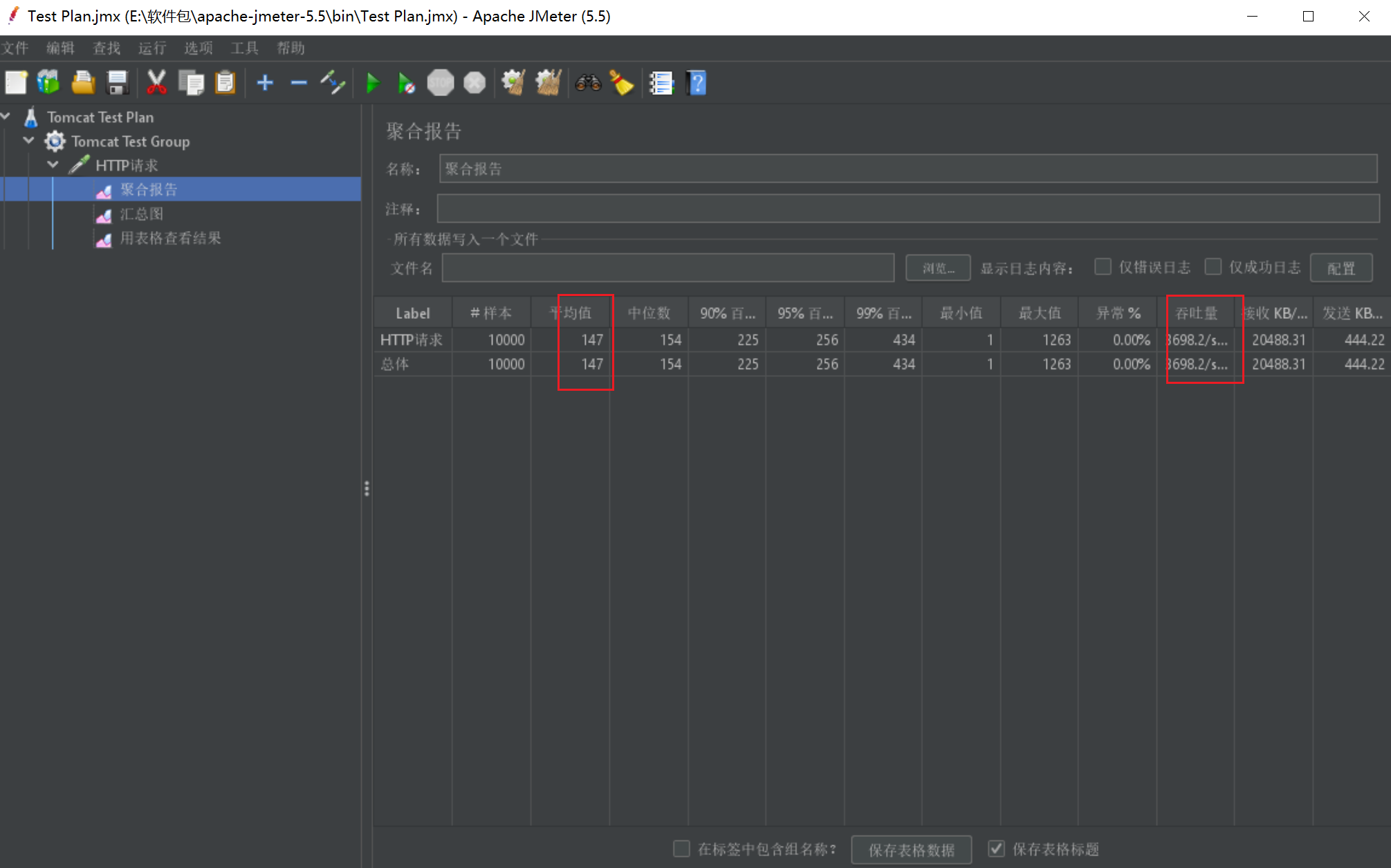The image size is (1391, 868).
Task: Open Help with the question mark icon
Action: coord(697,83)
